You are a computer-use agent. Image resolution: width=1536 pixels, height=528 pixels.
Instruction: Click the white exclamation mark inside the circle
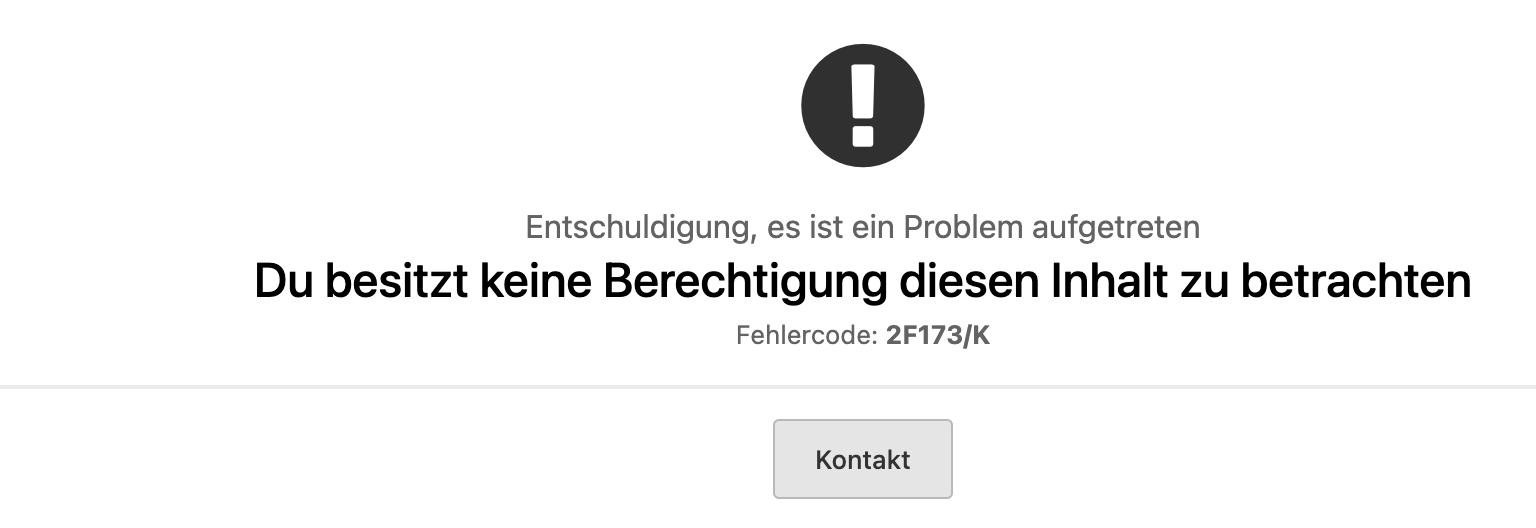tap(862, 105)
